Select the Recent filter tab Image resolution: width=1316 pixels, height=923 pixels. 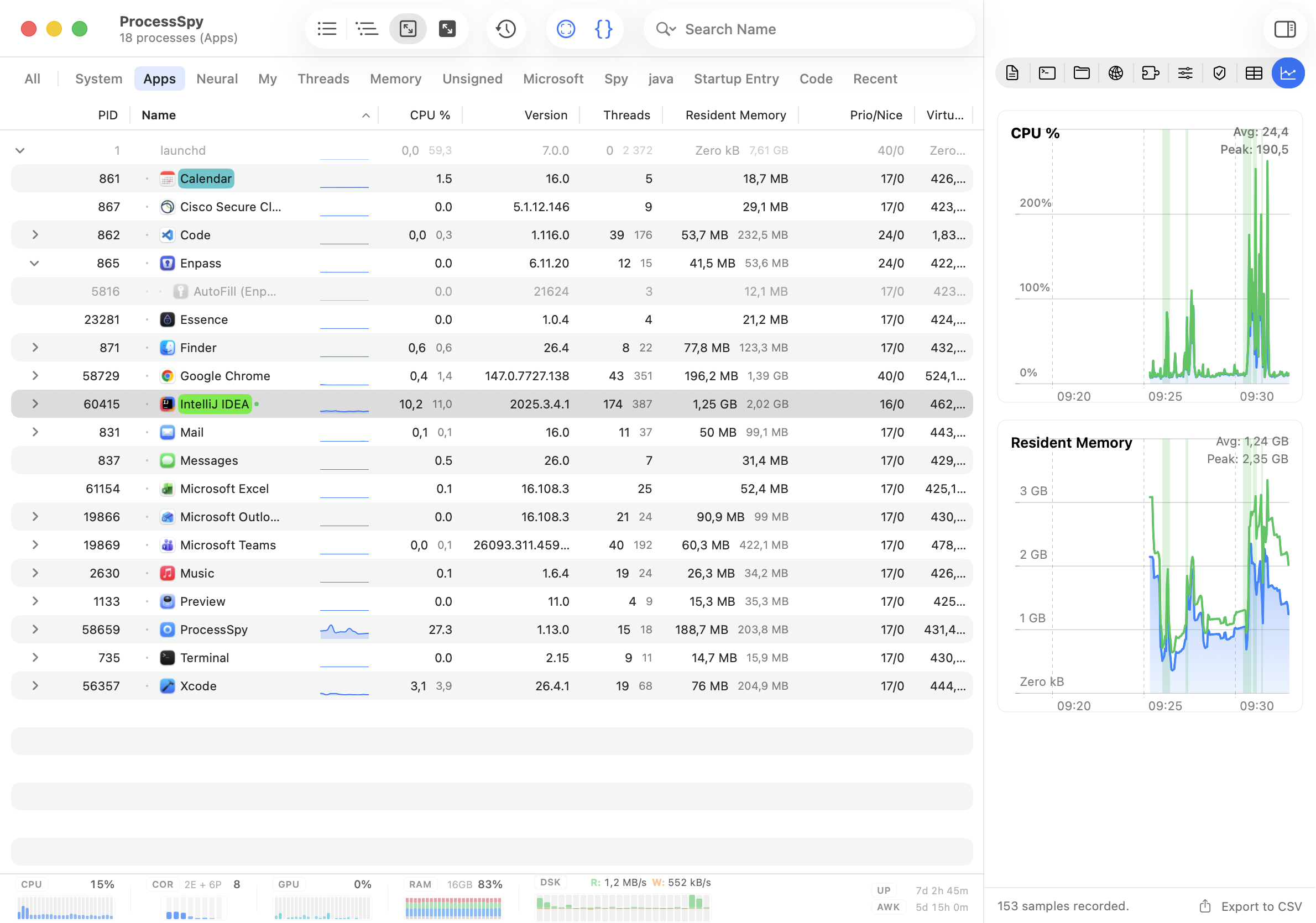[875, 78]
